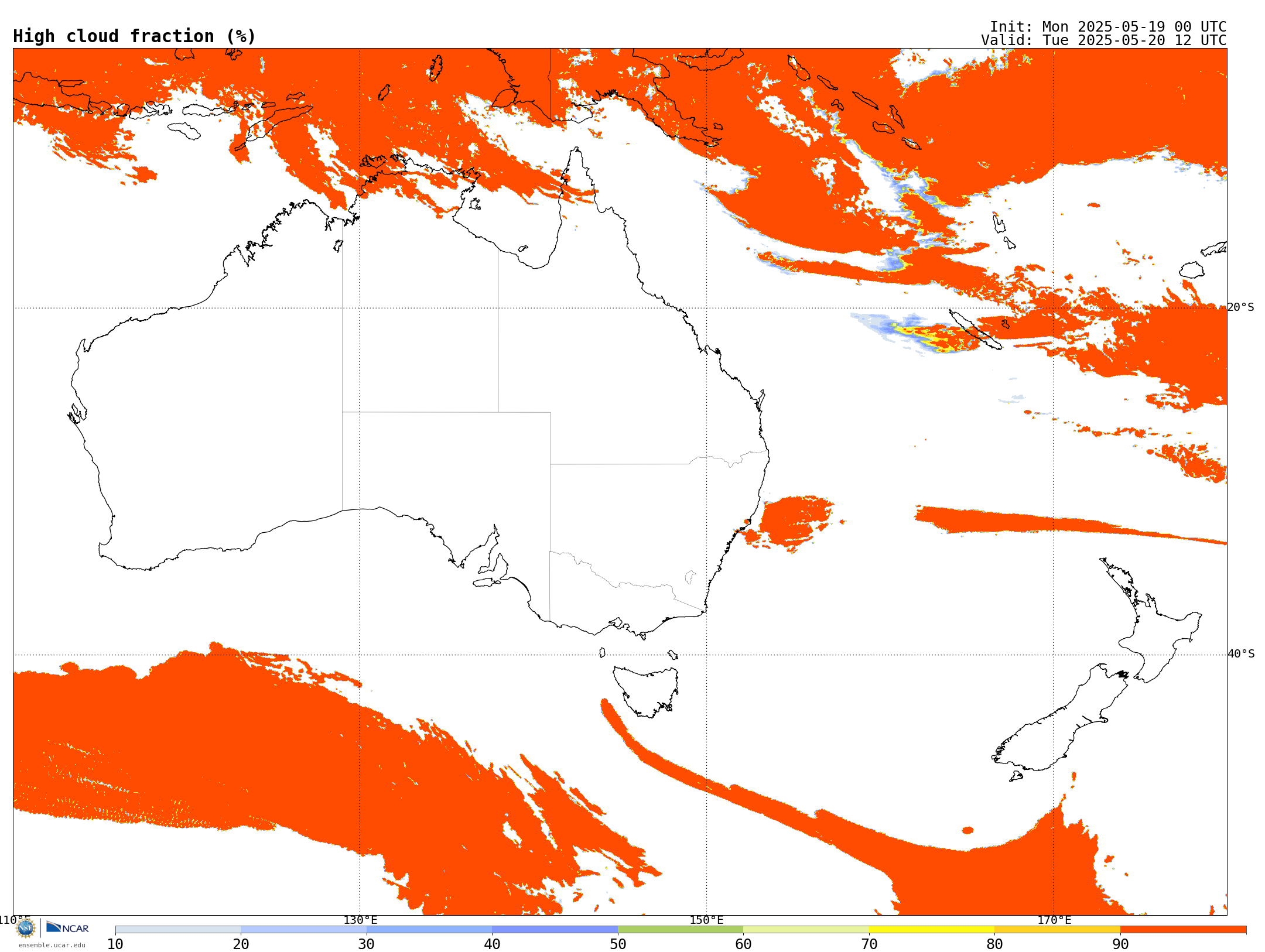1265x952 pixels.
Task: Click the 150°E longitude label
Action: 706,920
